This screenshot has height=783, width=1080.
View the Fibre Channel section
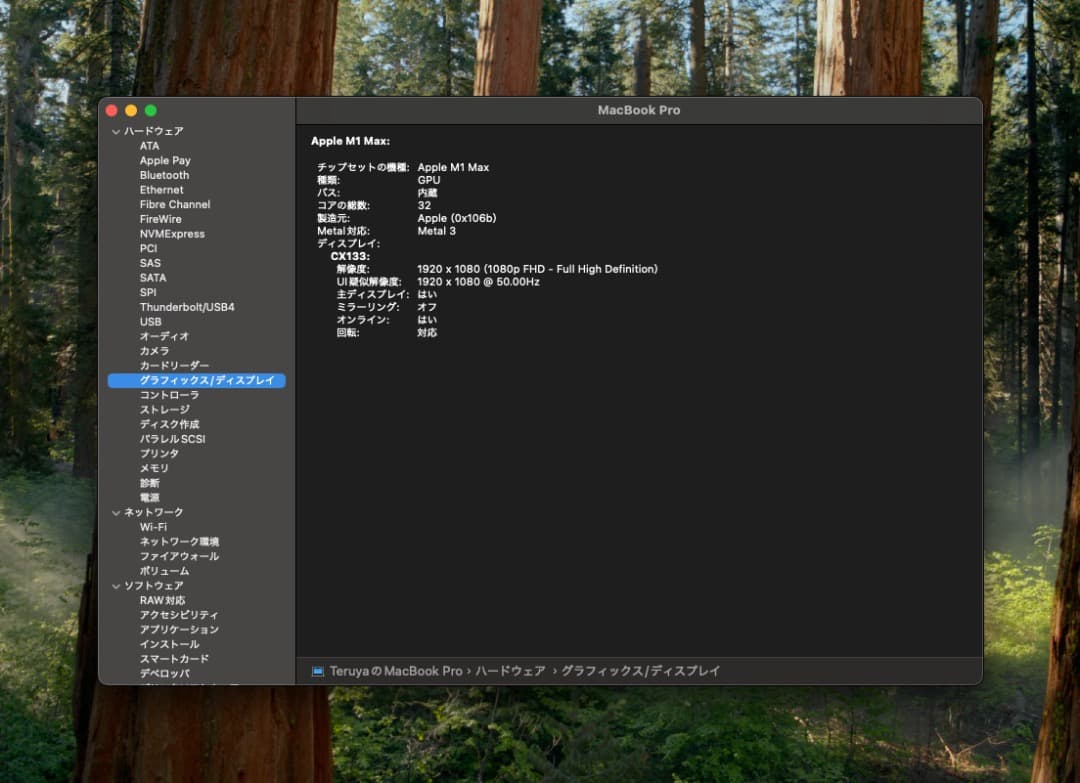click(x=176, y=204)
